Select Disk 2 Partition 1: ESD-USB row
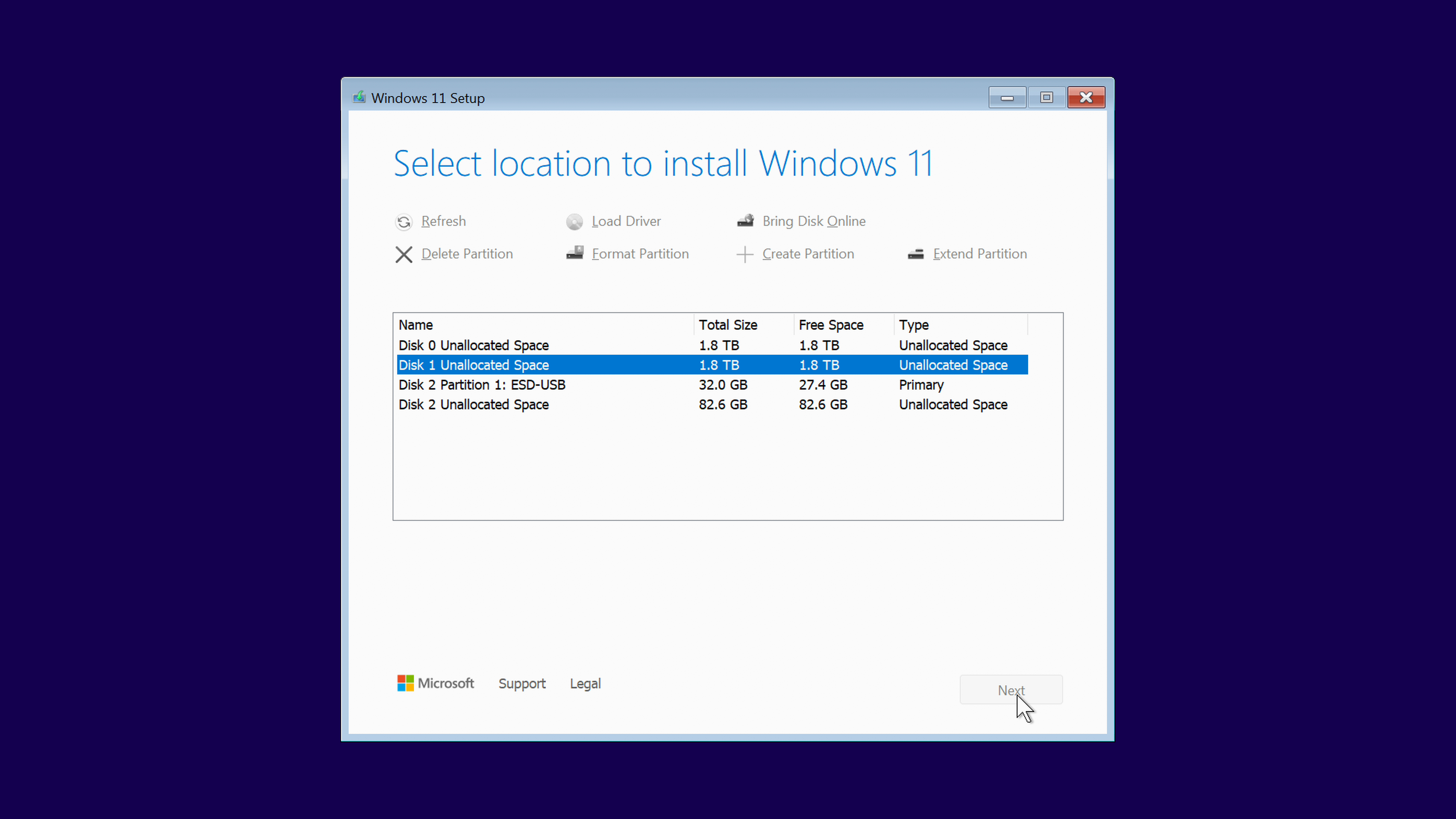The width and height of the screenshot is (1456, 819). pos(712,385)
